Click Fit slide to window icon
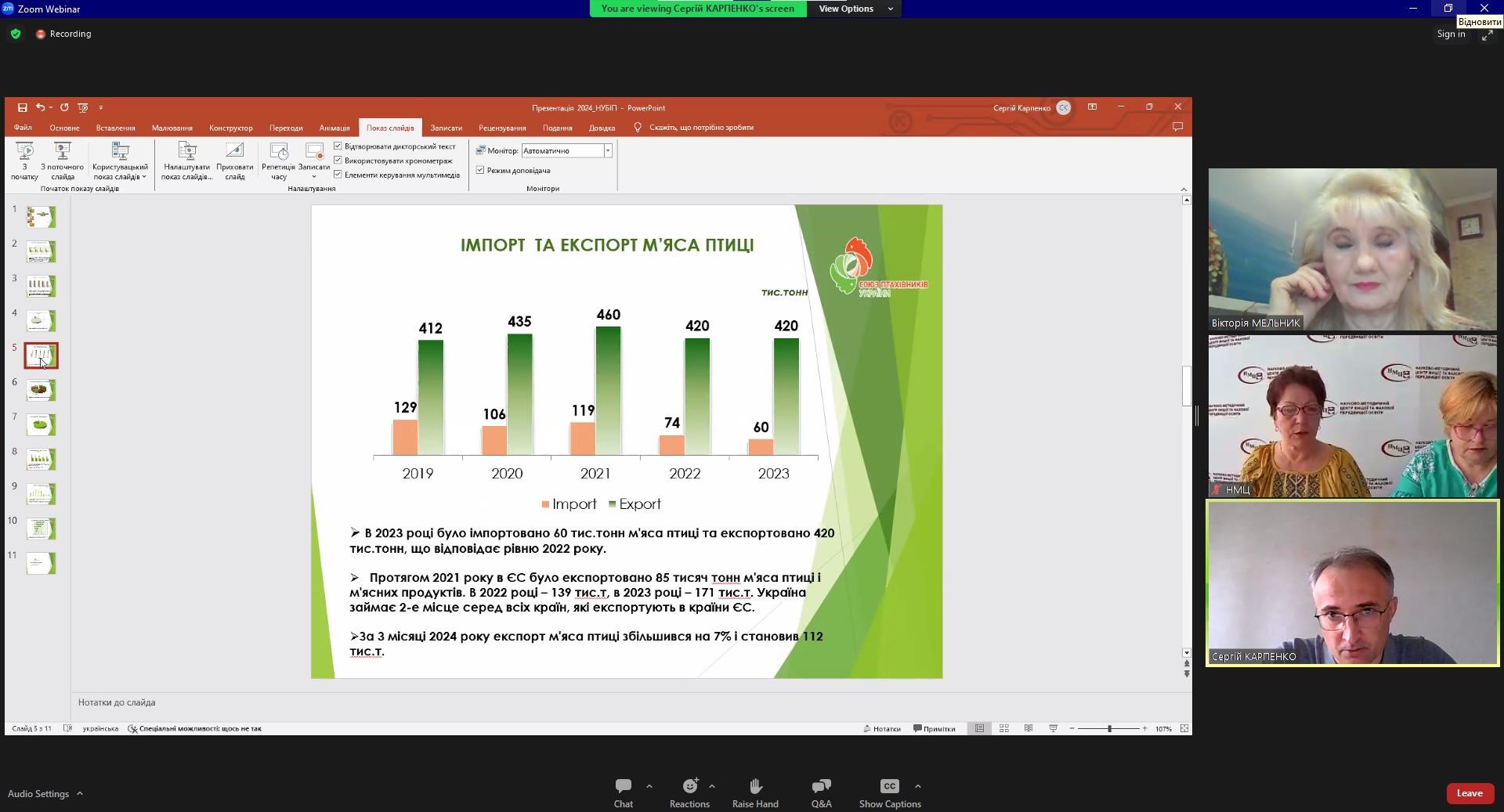Image resolution: width=1504 pixels, height=812 pixels. (x=1184, y=728)
